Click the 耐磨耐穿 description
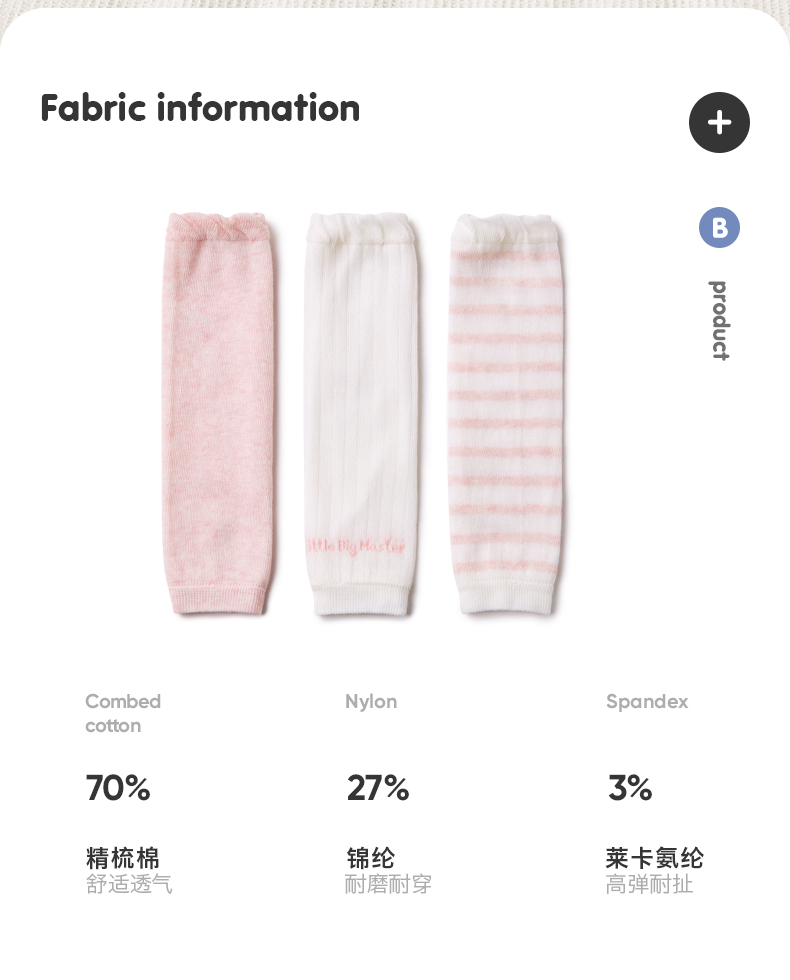 point(388,884)
